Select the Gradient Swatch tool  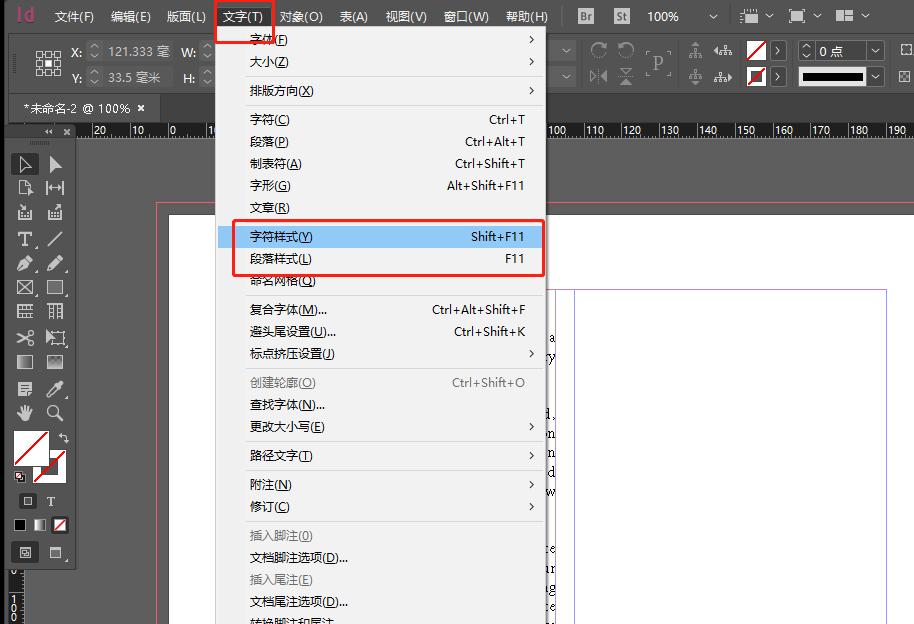pos(25,362)
